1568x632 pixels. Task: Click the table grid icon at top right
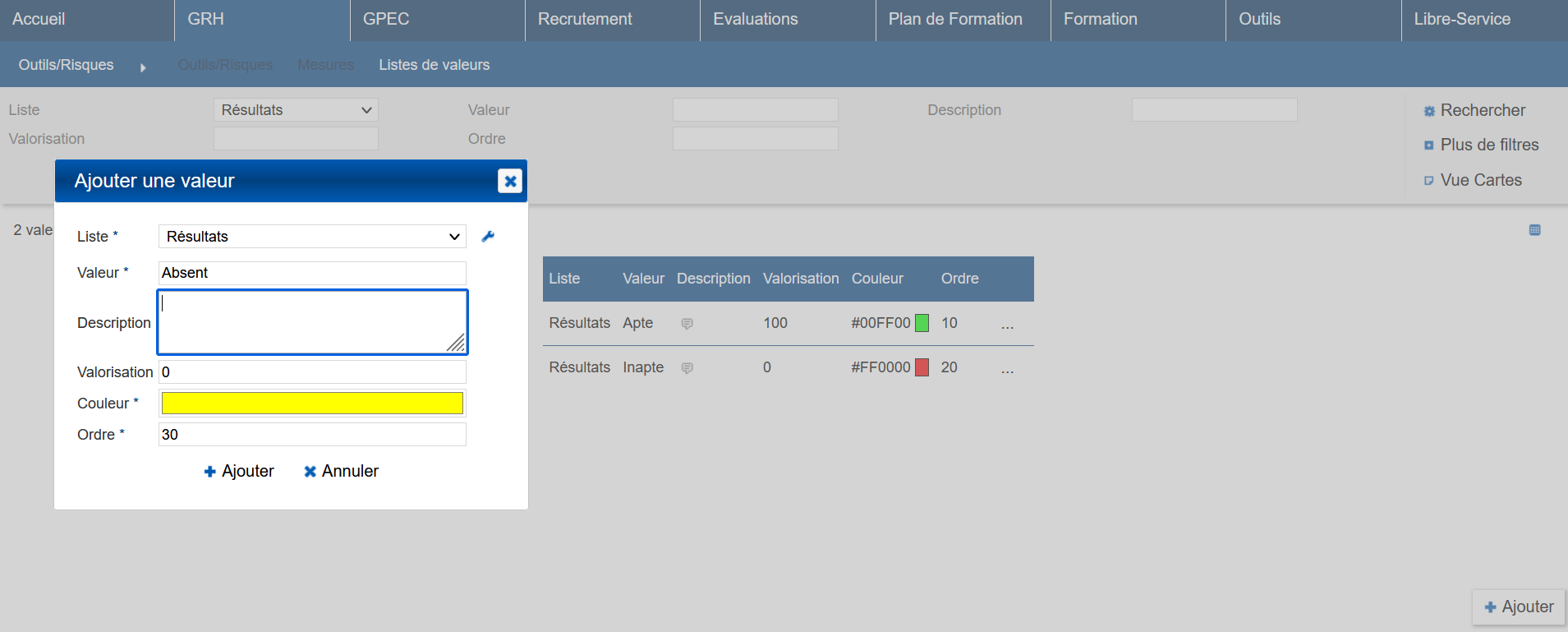(x=1534, y=230)
